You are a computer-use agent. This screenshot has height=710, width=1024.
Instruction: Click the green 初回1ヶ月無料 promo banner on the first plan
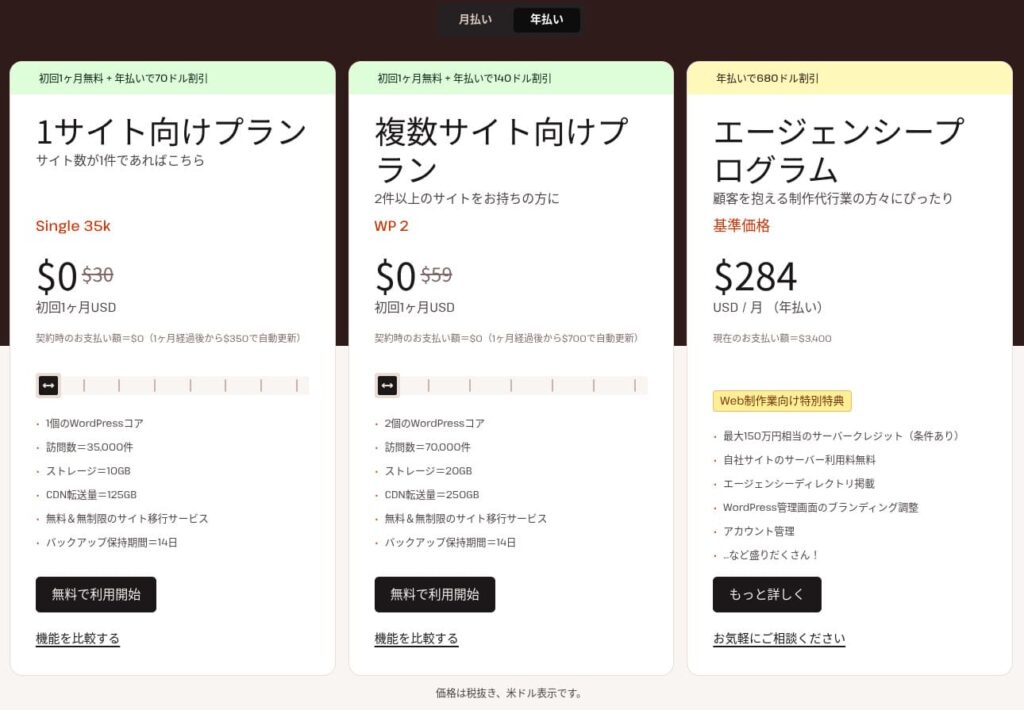tap(172, 77)
